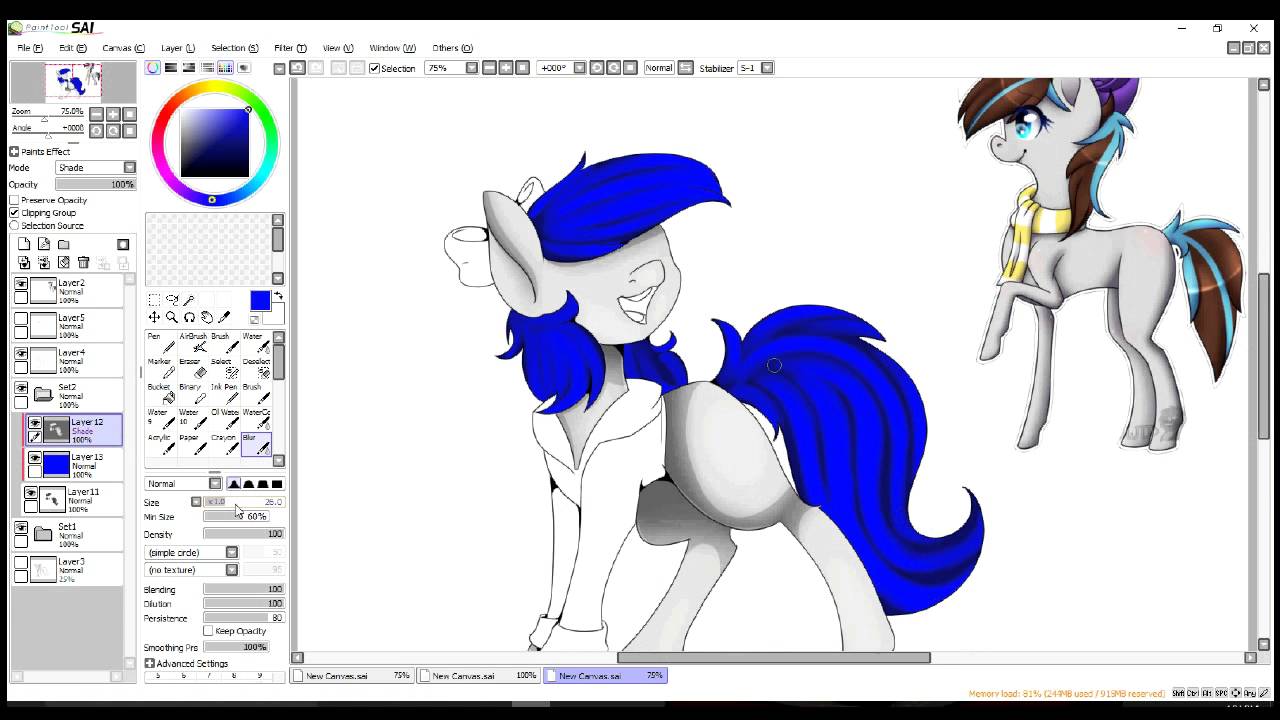The width and height of the screenshot is (1280, 720).
Task: Hide Layer2 with its eye icon
Action: [x=21, y=284]
